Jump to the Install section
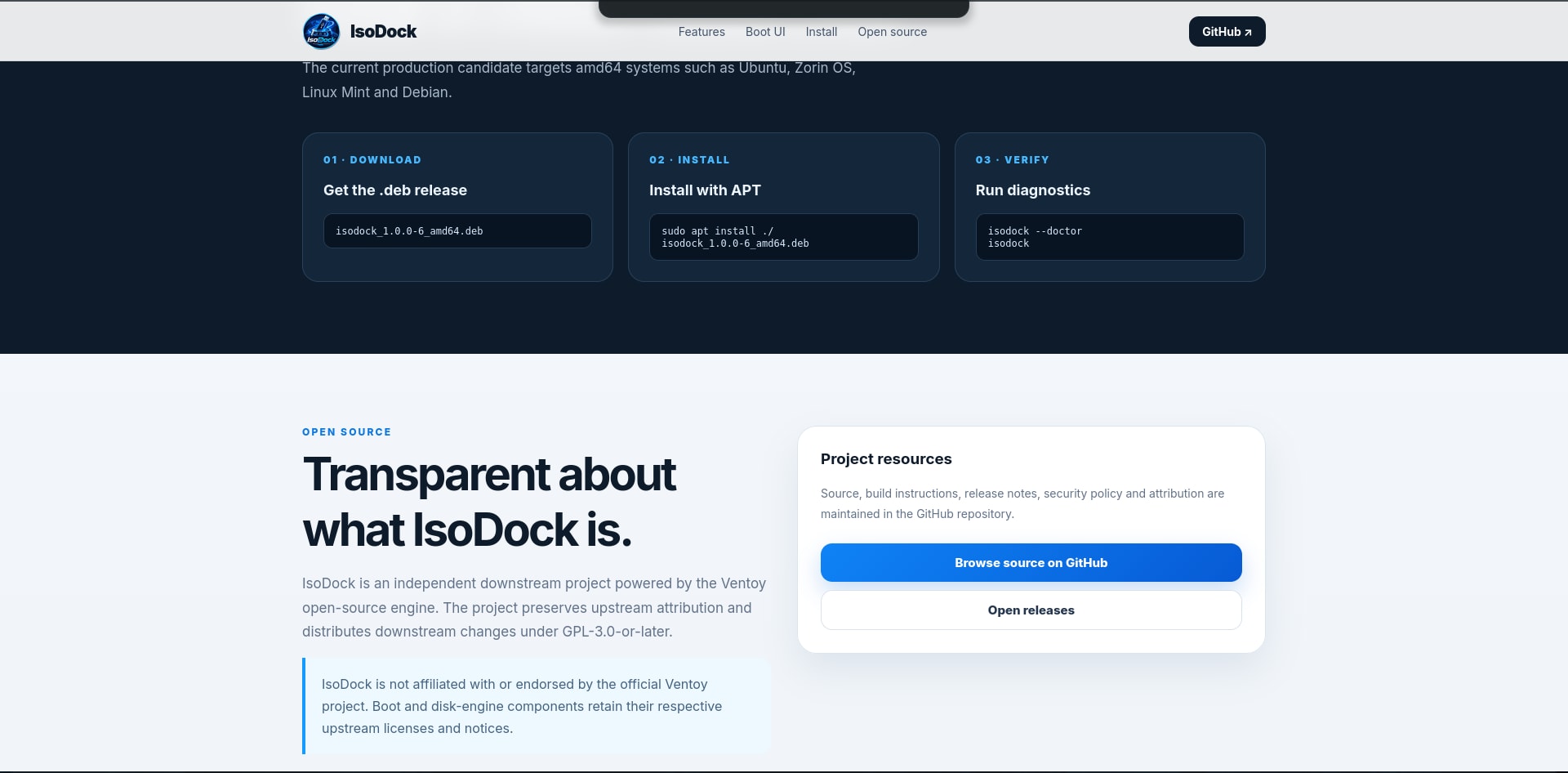 click(822, 32)
